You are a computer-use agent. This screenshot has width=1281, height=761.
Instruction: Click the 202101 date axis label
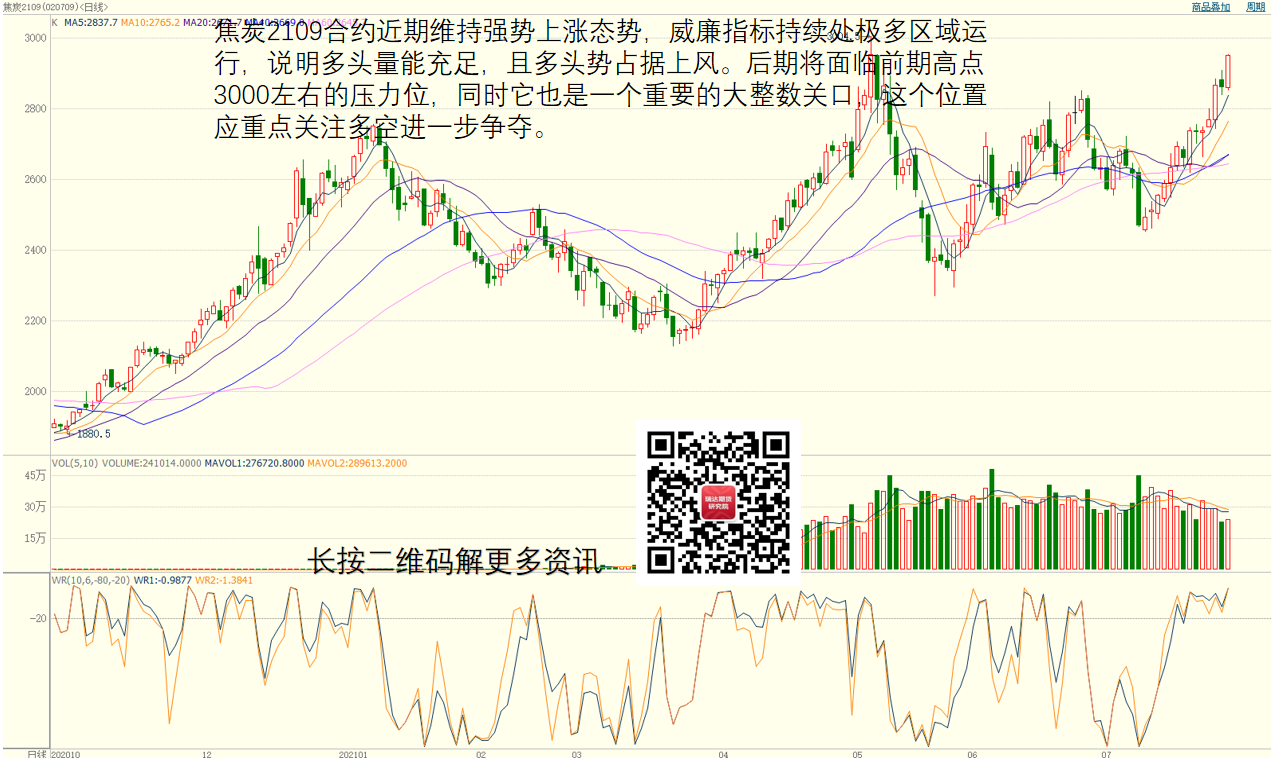pyautogui.click(x=353, y=755)
